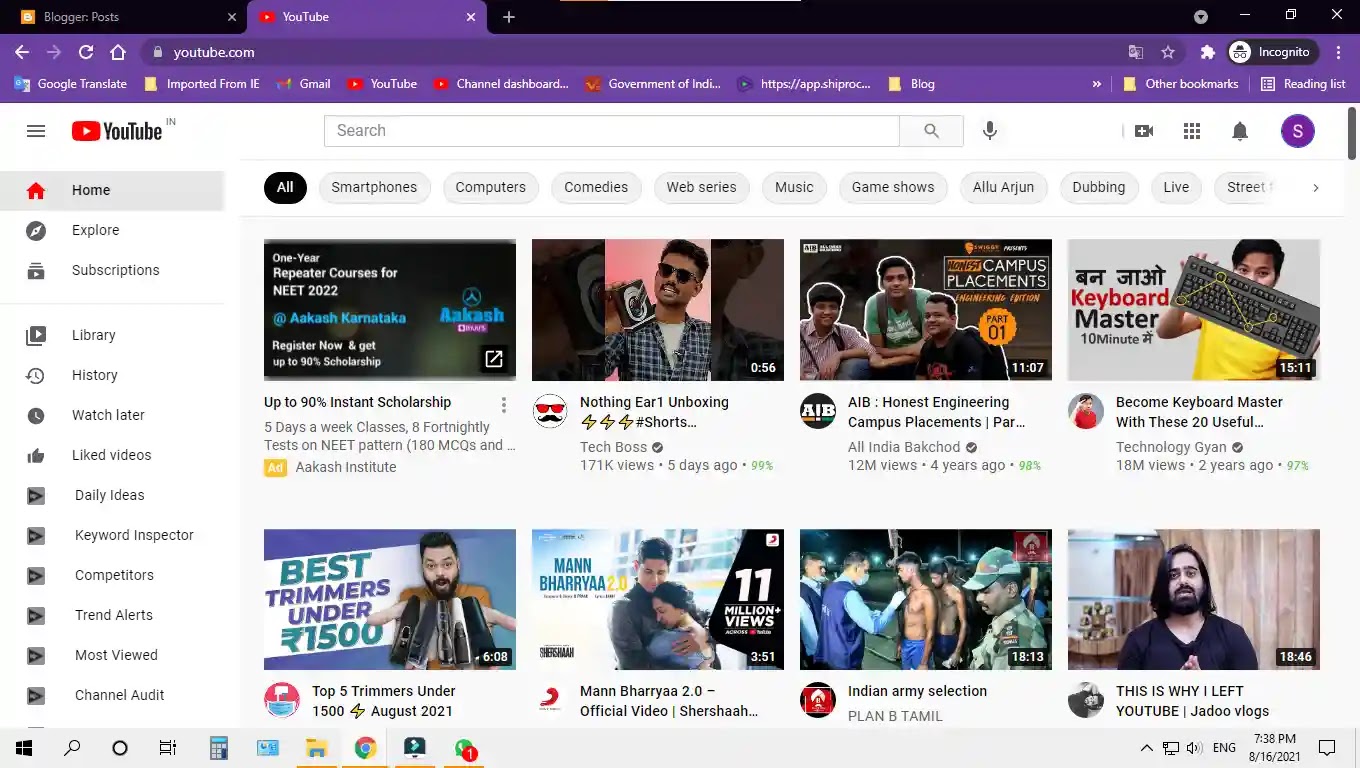Image resolution: width=1360 pixels, height=768 pixels.
Task: Open the Reading list
Action: (1303, 84)
